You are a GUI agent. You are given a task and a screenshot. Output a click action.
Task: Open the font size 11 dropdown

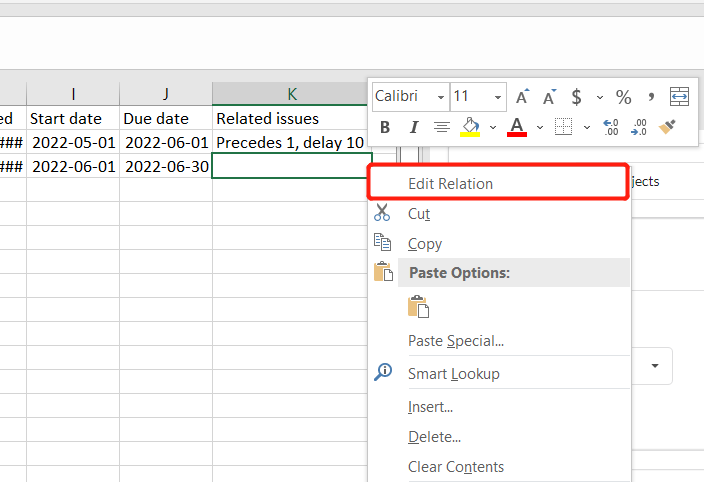498,97
